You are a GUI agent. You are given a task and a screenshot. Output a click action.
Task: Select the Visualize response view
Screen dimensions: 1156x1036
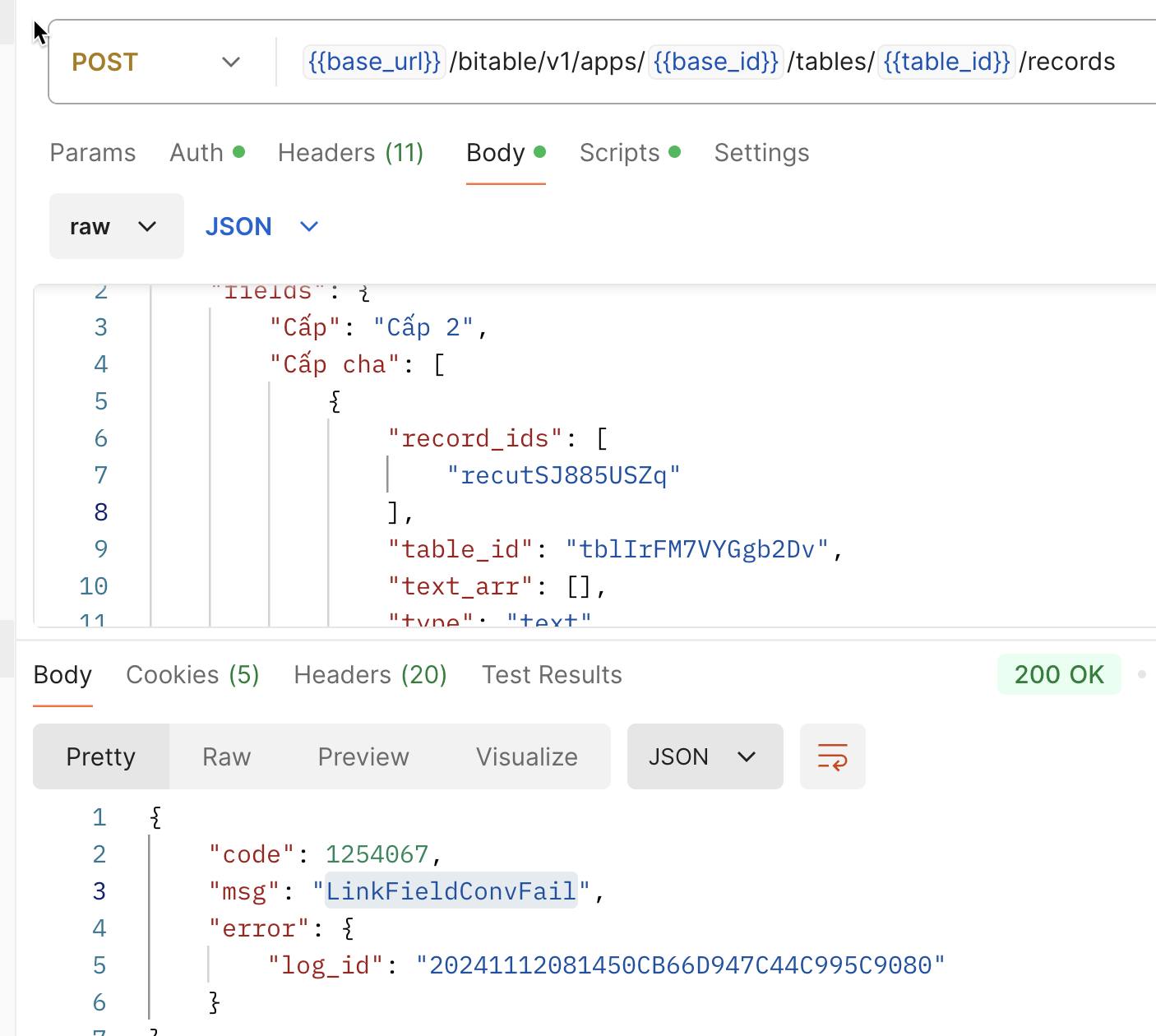pos(527,756)
